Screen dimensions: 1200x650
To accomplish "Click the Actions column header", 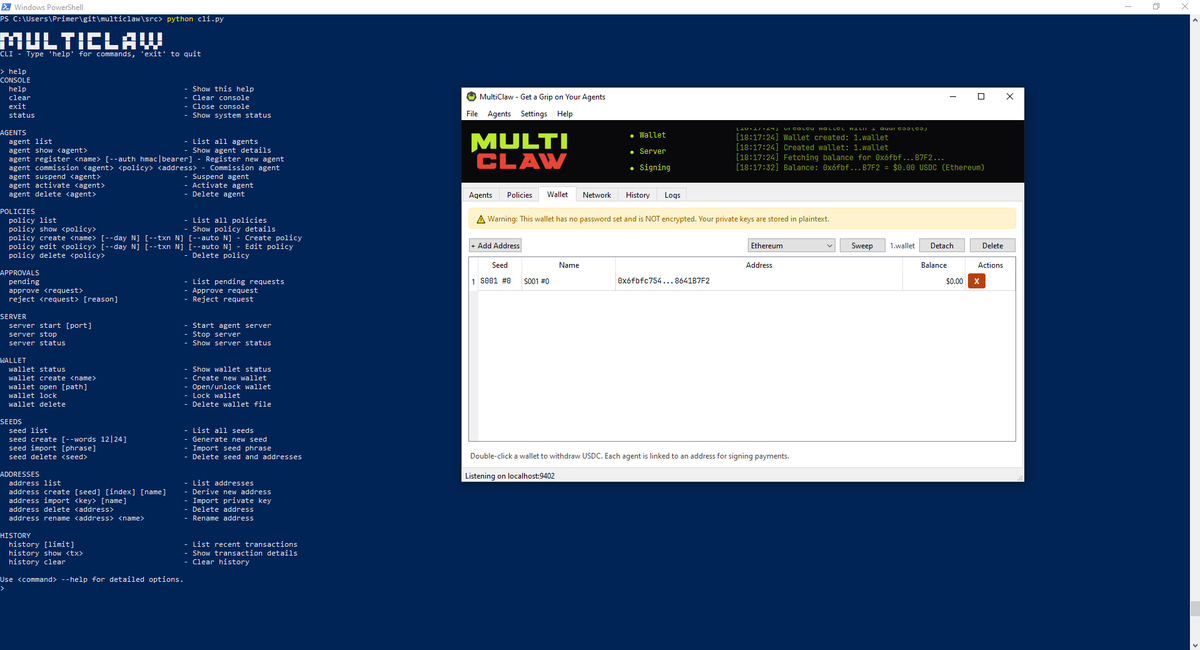I will click(x=990, y=265).
